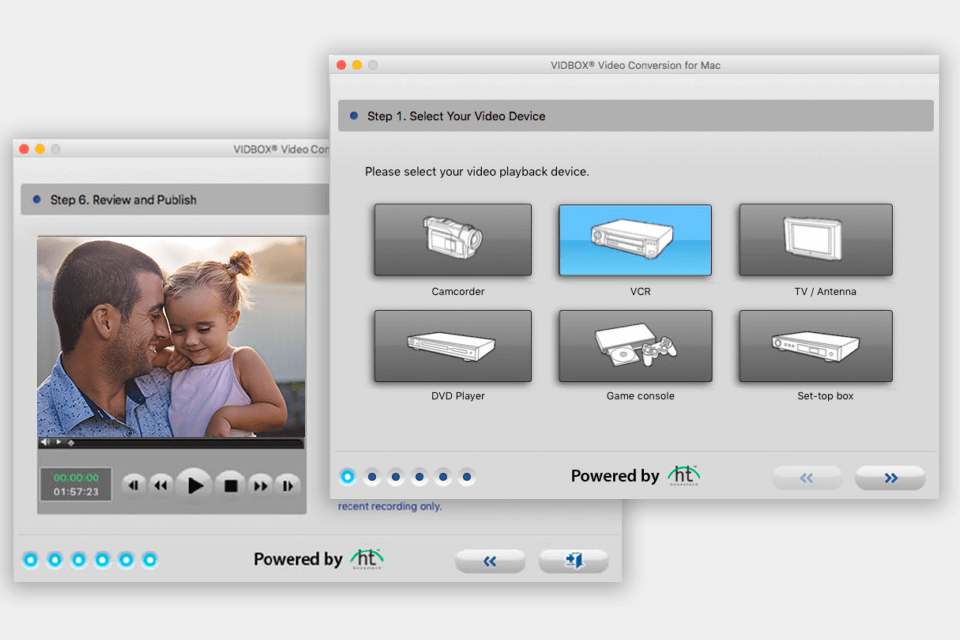The height and width of the screenshot is (640, 960).
Task: Go back in the Step 6 window
Action: (490, 560)
